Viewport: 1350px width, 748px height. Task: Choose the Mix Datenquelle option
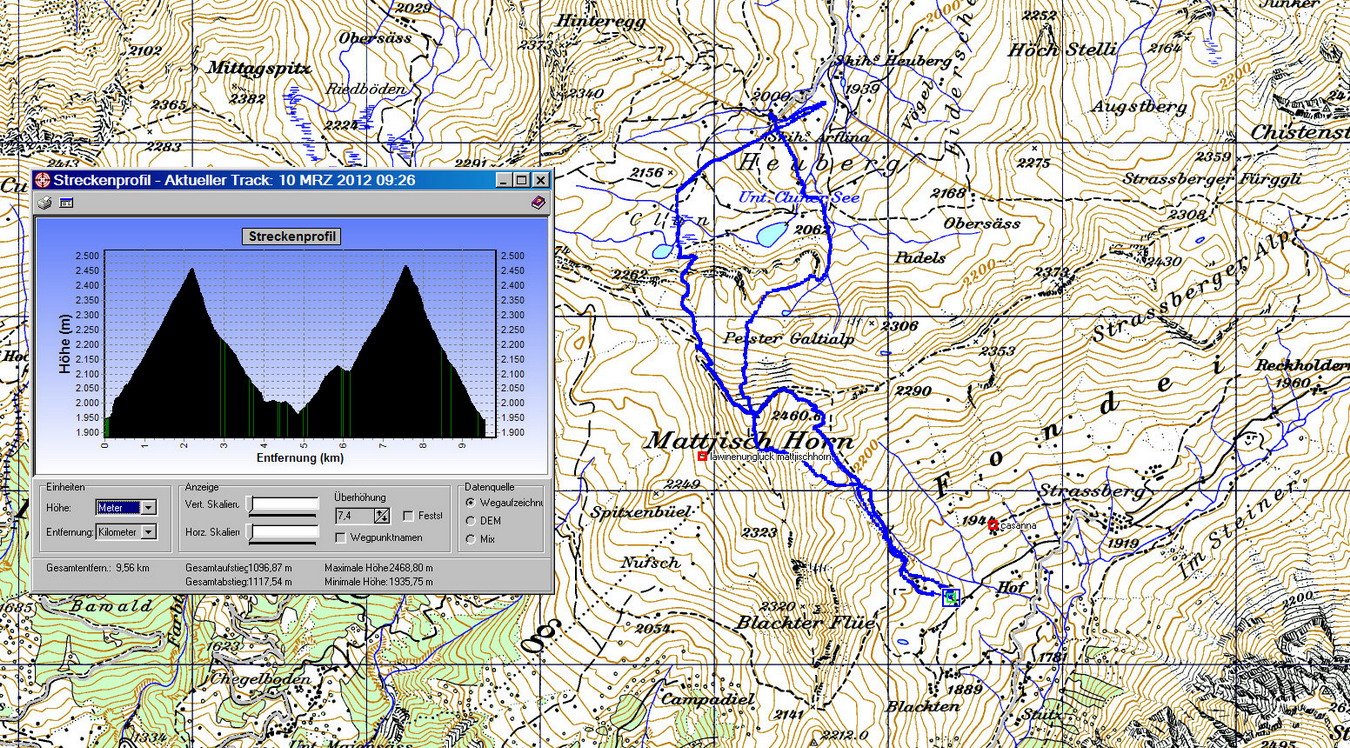471,539
